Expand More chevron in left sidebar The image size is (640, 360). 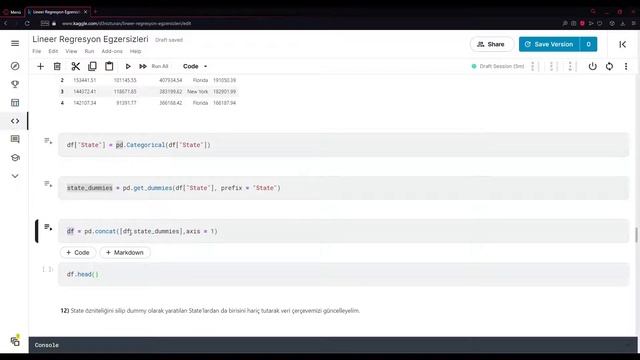coord(15,176)
